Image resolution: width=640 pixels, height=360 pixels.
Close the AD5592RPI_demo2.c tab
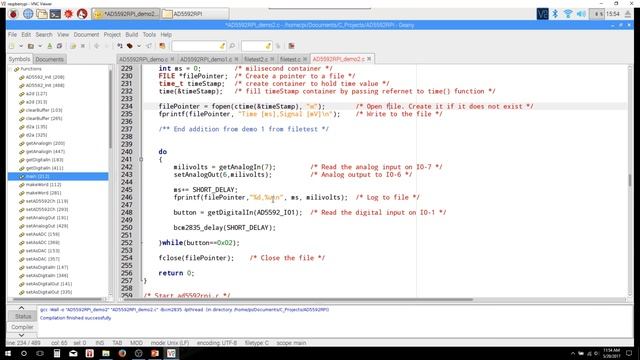coord(369,59)
